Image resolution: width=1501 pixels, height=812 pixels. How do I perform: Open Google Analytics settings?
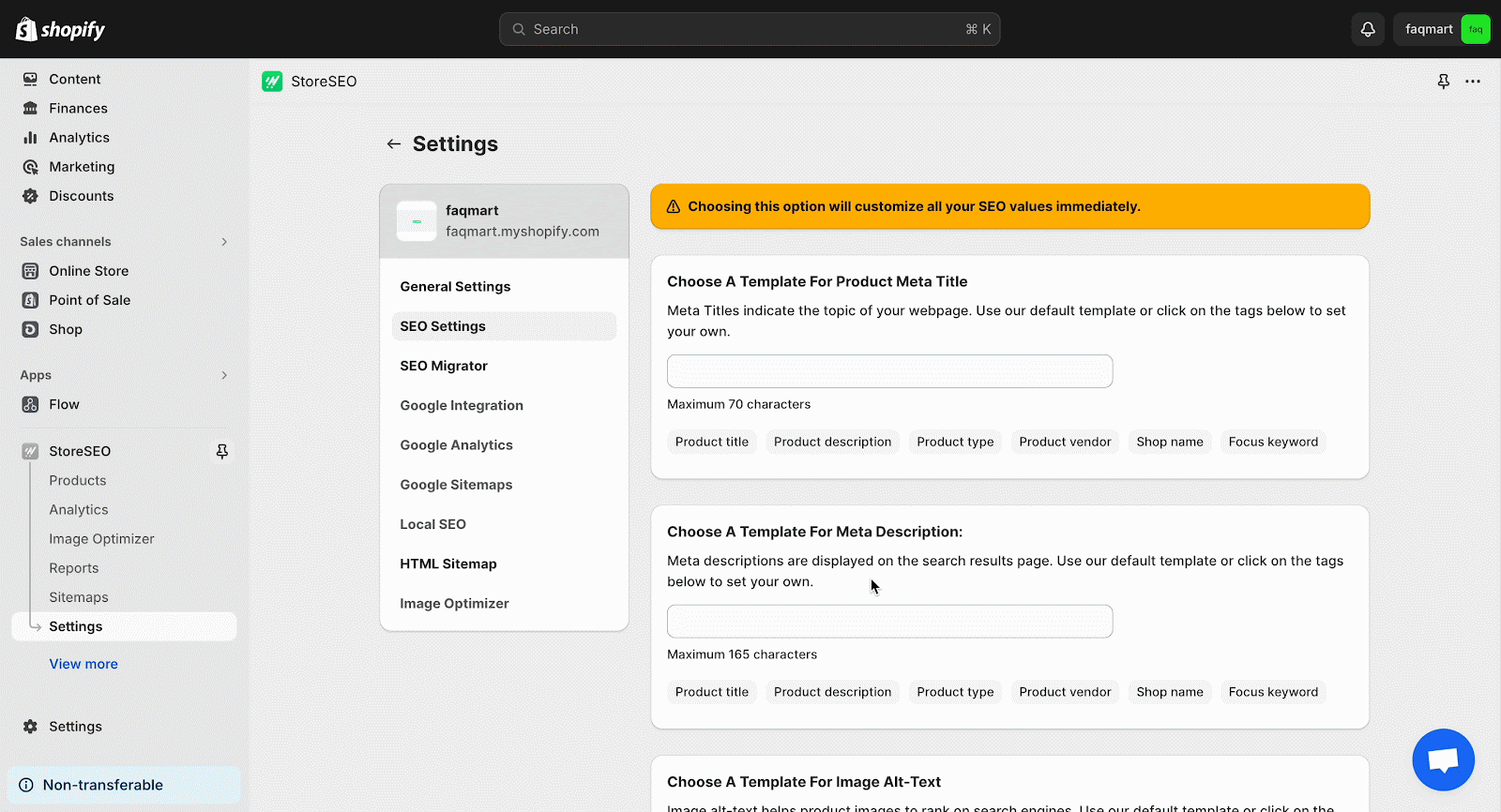click(x=504, y=445)
